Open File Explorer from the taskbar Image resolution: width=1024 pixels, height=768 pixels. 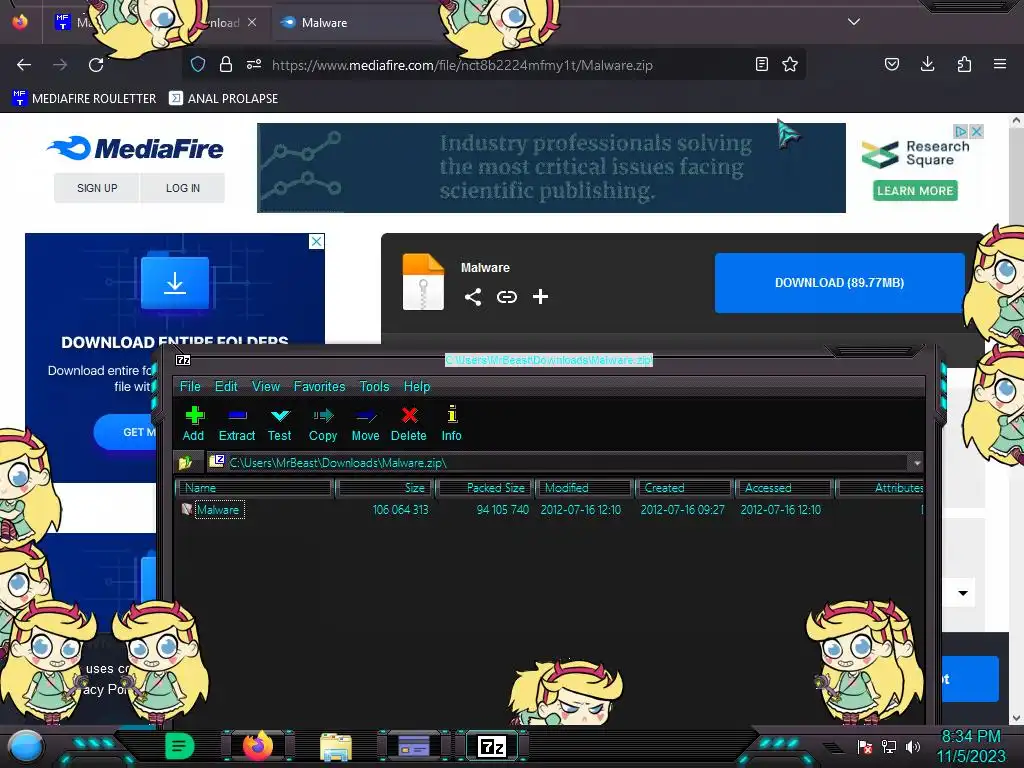point(336,746)
